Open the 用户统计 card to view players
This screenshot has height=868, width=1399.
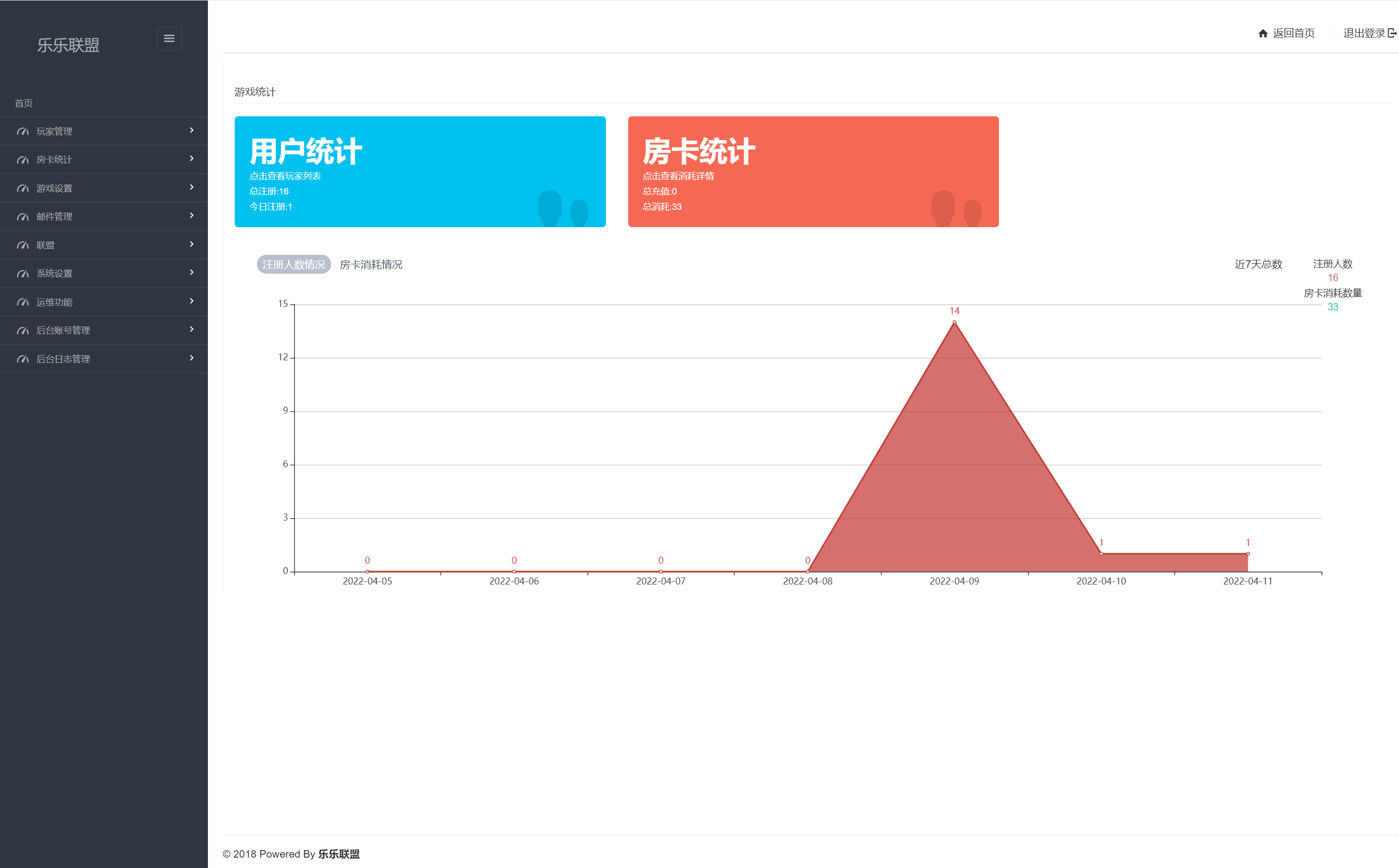click(420, 171)
